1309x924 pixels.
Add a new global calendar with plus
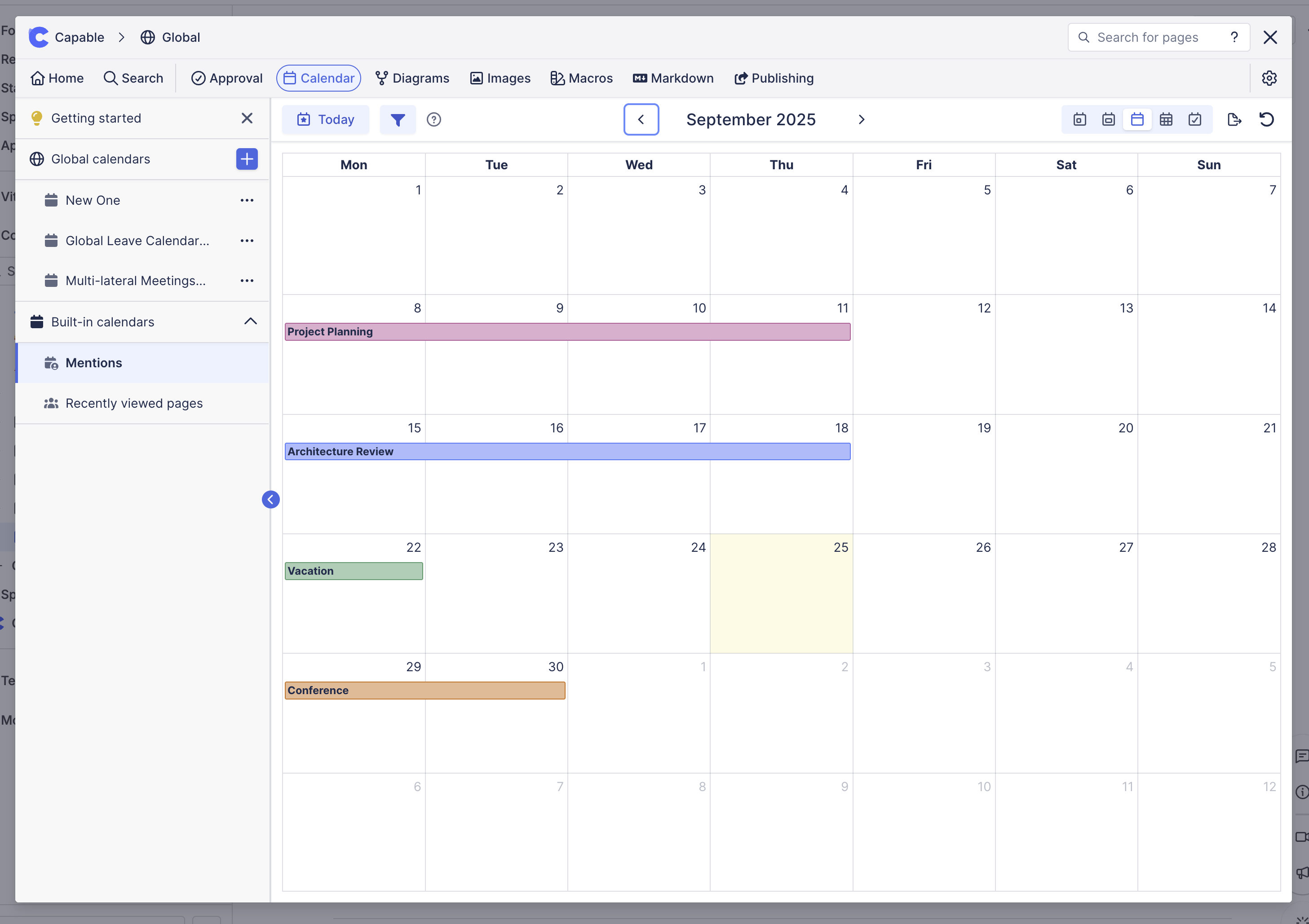click(246, 159)
